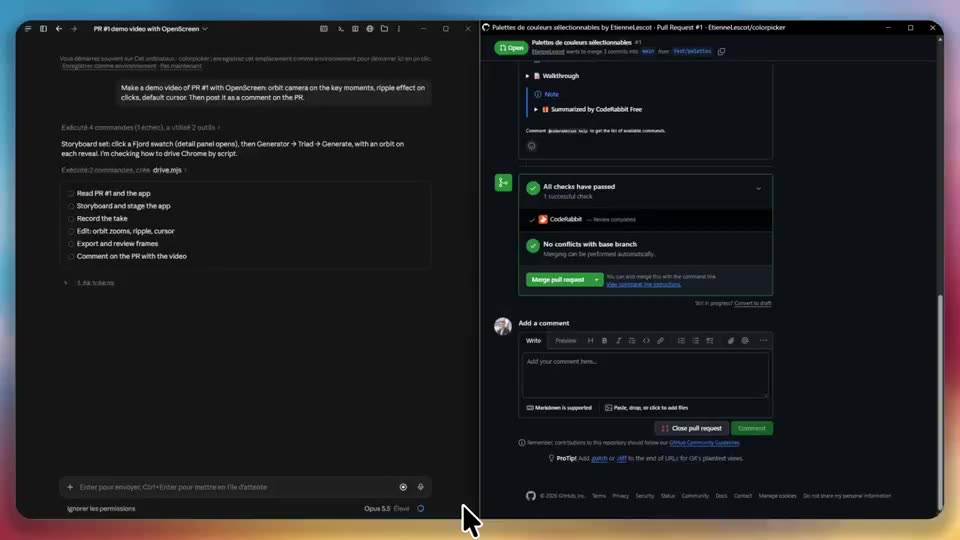Click the GitHub page vertical scrollbar thumb
This screenshot has width=960, height=540.
(x=940, y=403)
